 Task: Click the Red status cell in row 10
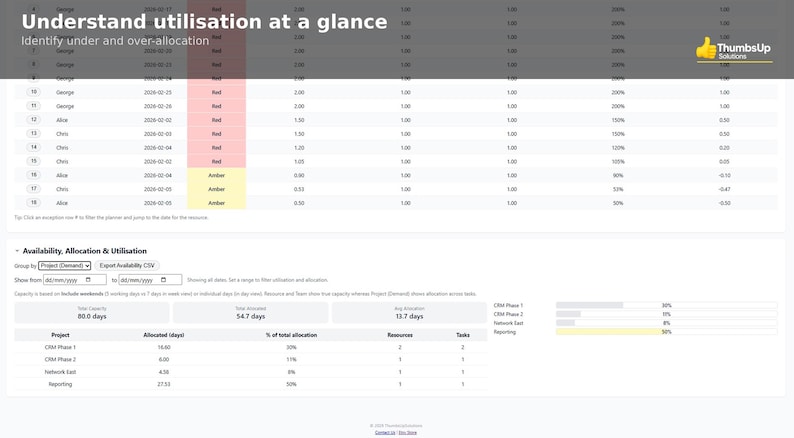click(217, 92)
